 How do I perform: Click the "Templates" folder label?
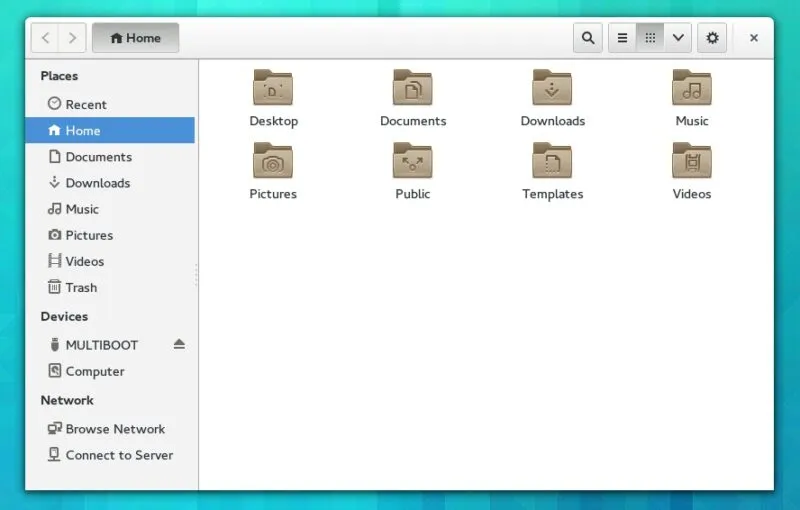pos(553,194)
